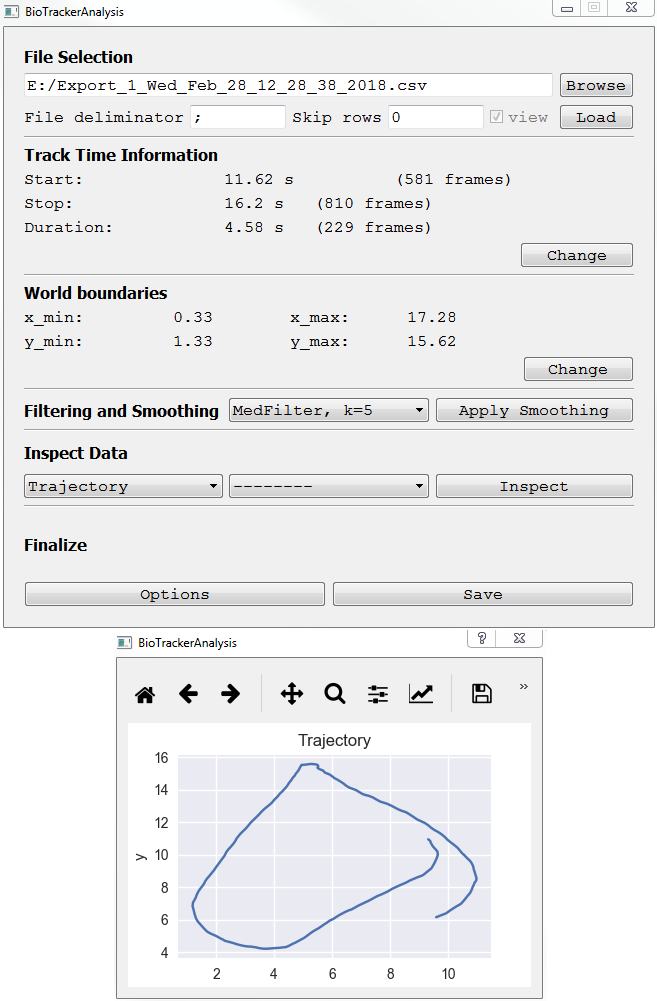The width and height of the screenshot is (657, 1001).
Task: Click the Trajectory plot title
Action: coord(335,741)
